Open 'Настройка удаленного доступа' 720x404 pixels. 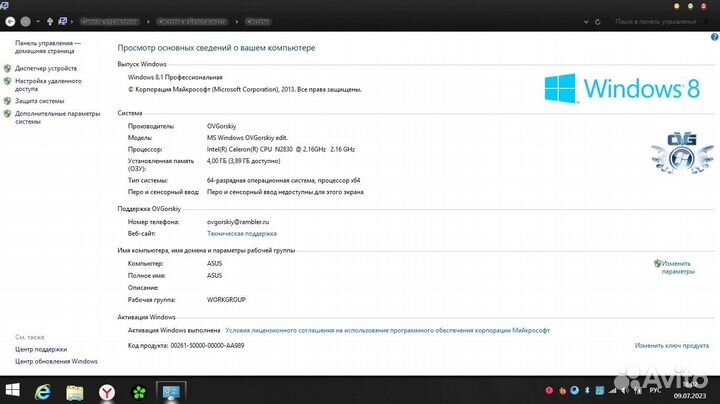48,85
